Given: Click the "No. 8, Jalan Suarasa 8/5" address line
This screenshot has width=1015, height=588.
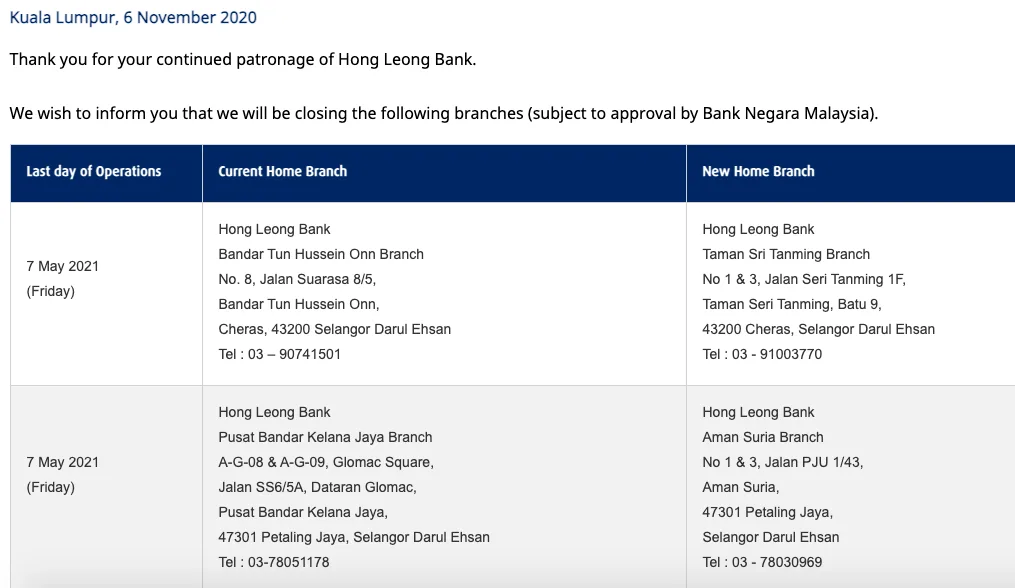Looking at the screenshot, I should (297, 279).
